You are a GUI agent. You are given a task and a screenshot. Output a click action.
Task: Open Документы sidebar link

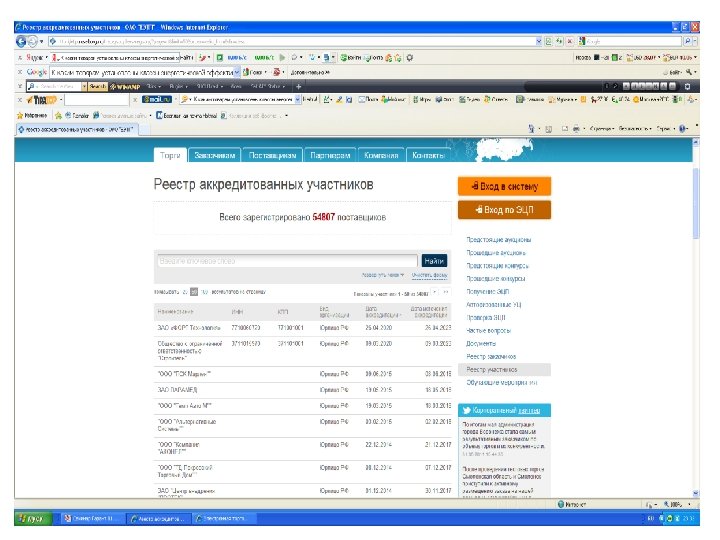click(481, 343)
